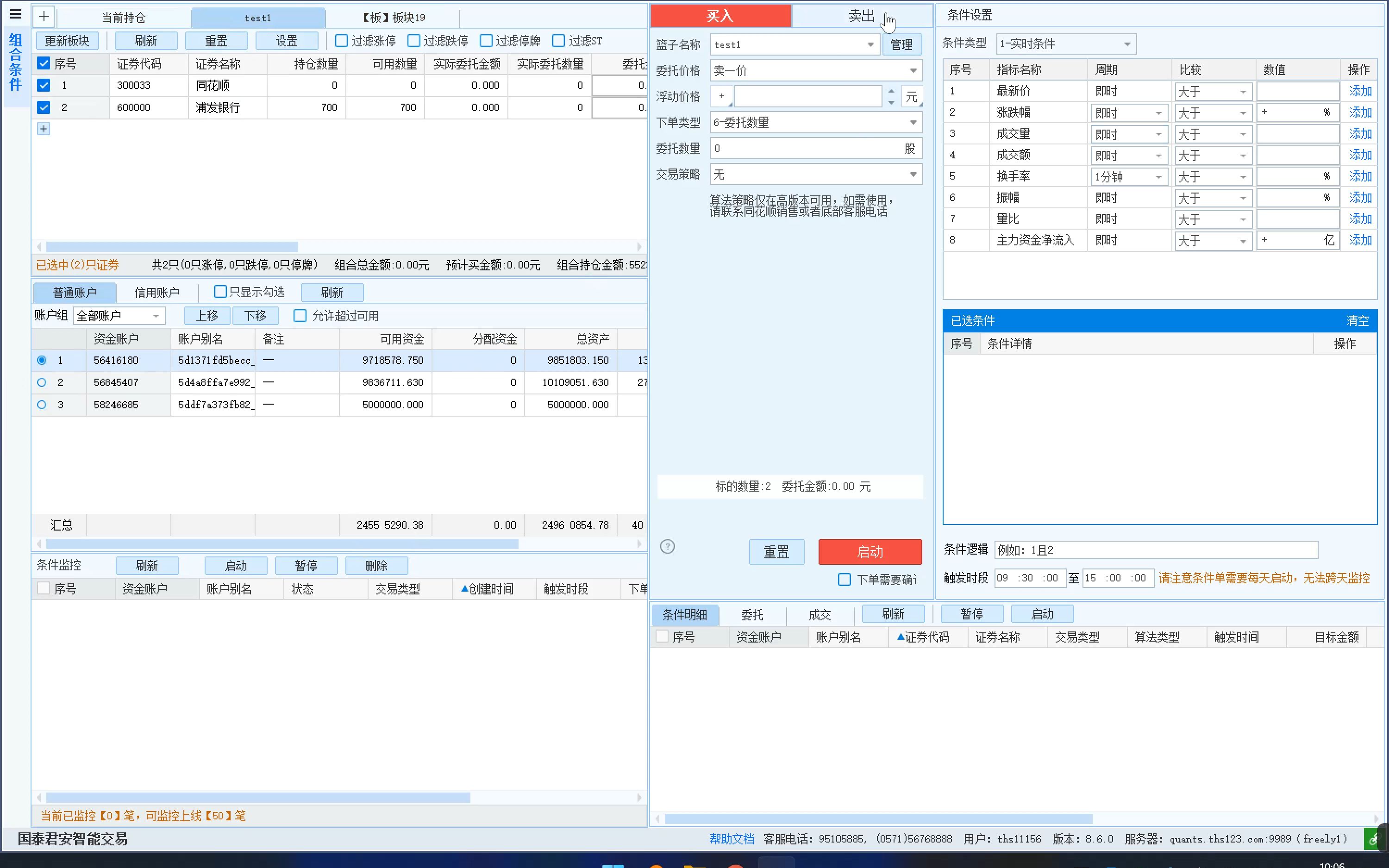
Task: Click the 委托数量 input field
Action: (816, 148)
